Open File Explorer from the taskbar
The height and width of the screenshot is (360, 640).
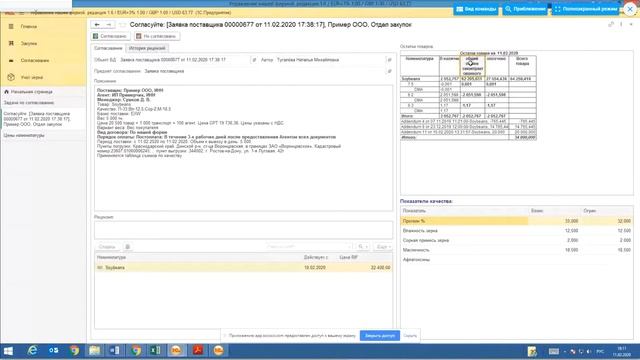(95, 351)
